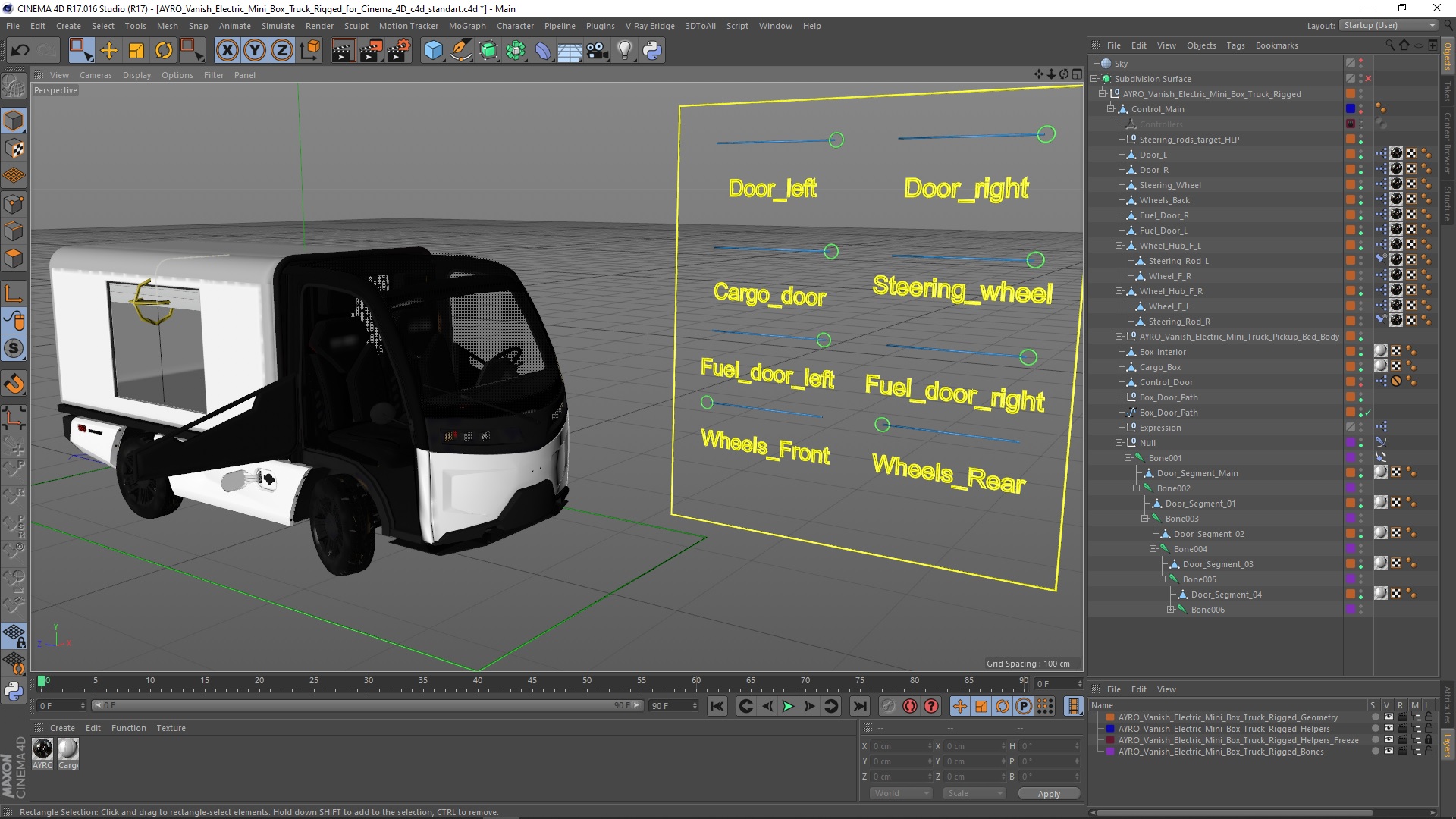Image resolution: width=1456 pixels, height=819 pixels.
Task: Open the Simulate menu
Action: pos(278,26)
